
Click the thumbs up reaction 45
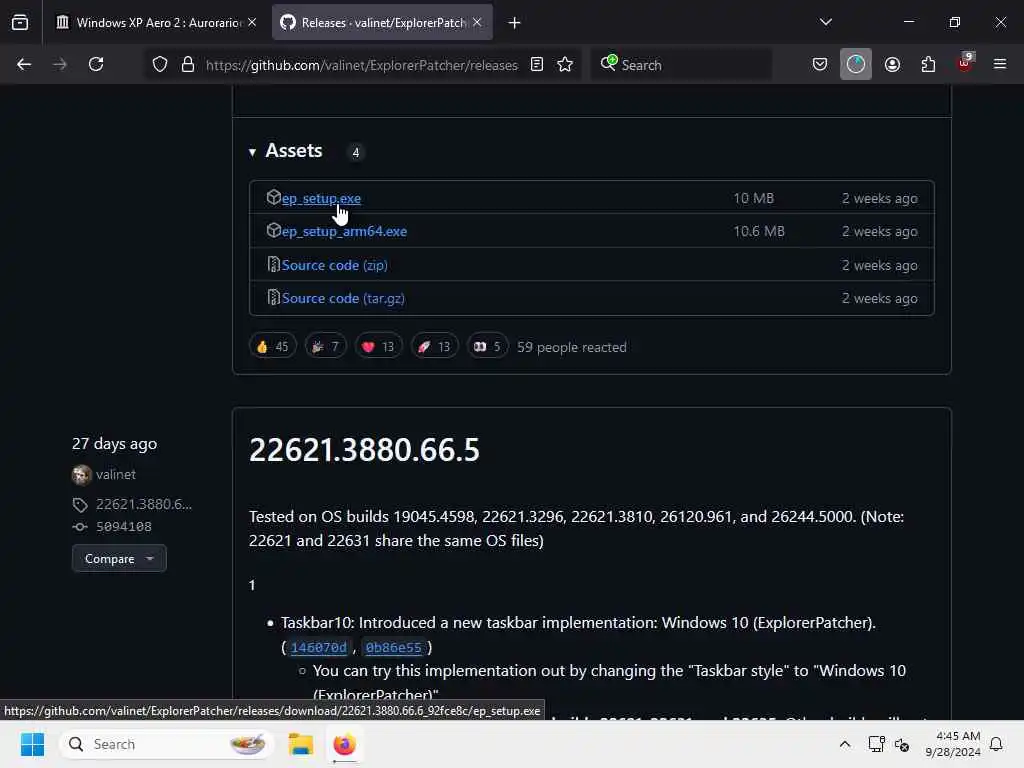point(273,346)
